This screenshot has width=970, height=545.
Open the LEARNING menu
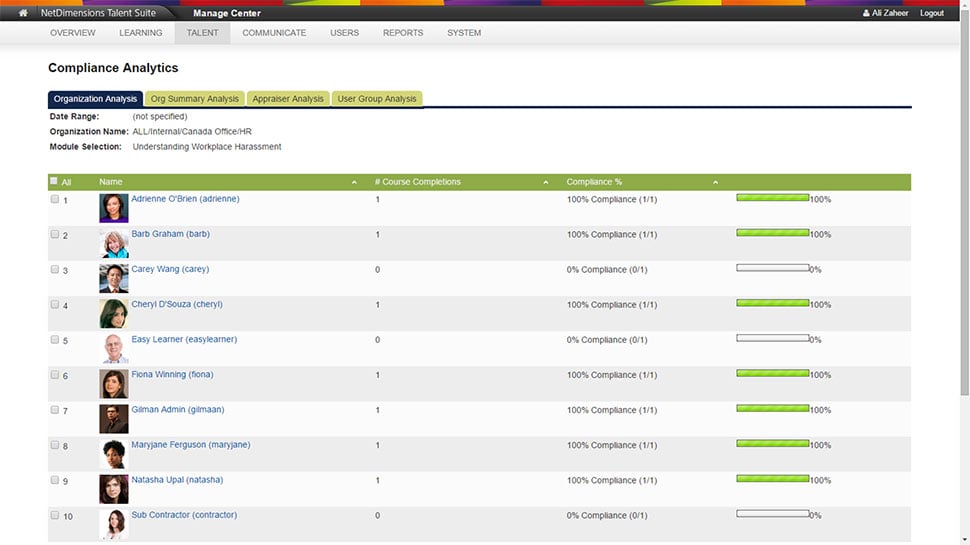pos(141,33)
